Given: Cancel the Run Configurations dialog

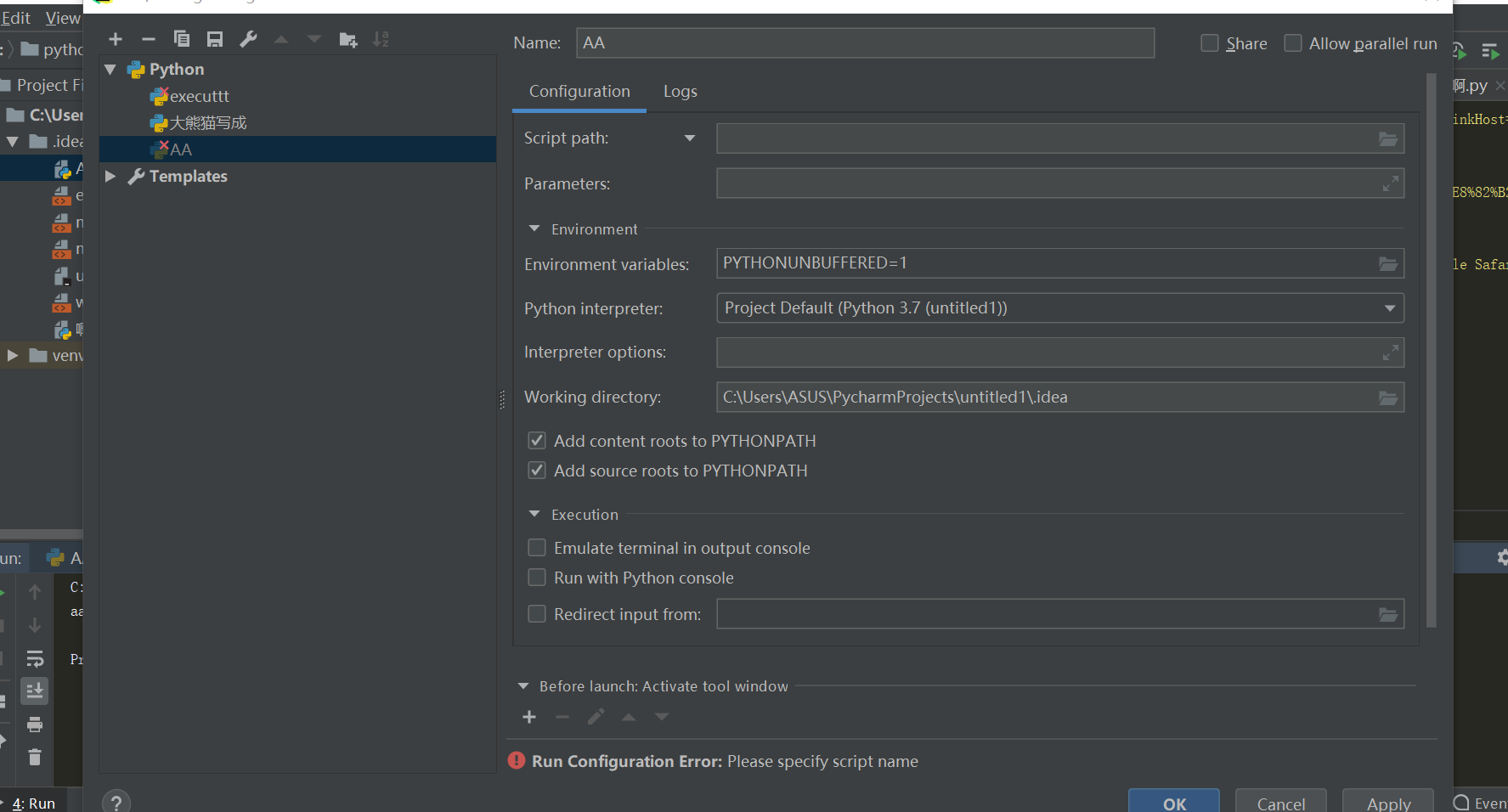Looking at the screenshot, I should [x=1280, y=804].
